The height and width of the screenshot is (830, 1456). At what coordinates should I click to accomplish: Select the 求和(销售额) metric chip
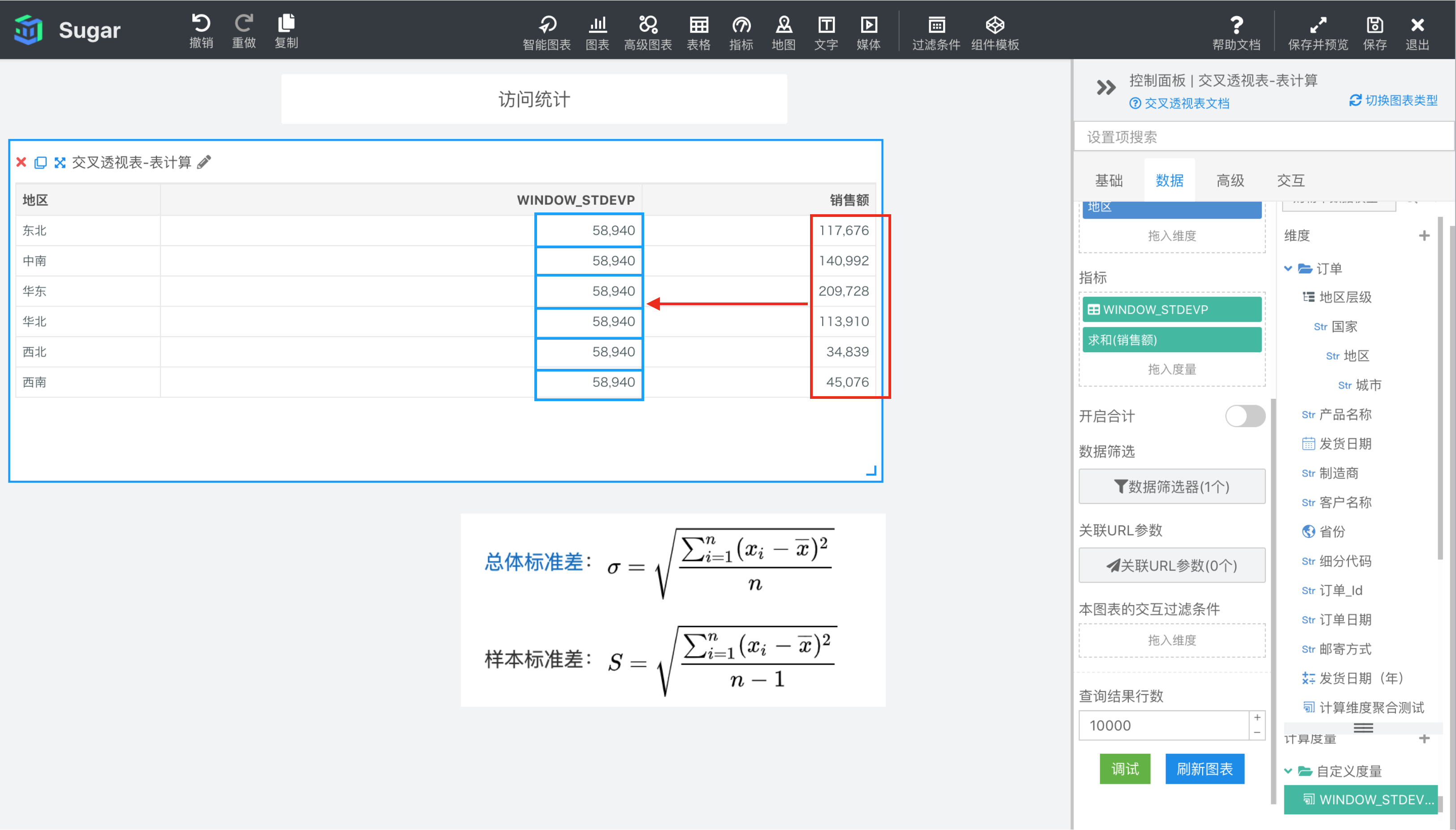pyautogui.click(x=1171, y=340)
